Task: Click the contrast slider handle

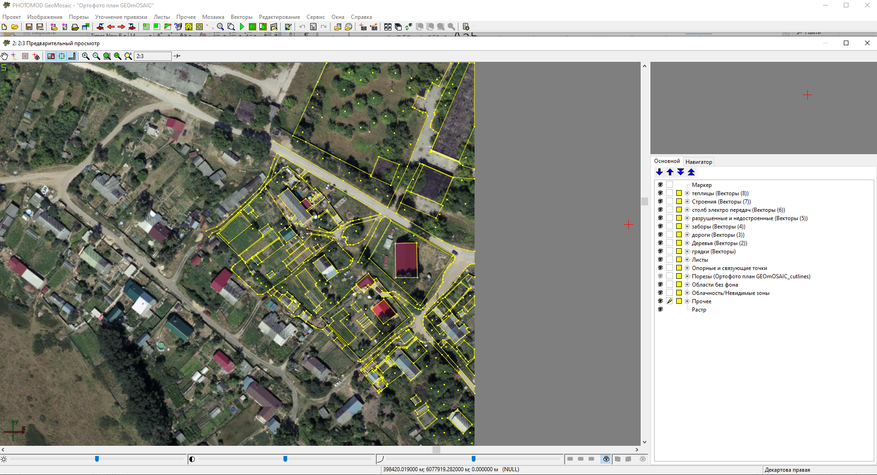Action: [x=285, y=459]
